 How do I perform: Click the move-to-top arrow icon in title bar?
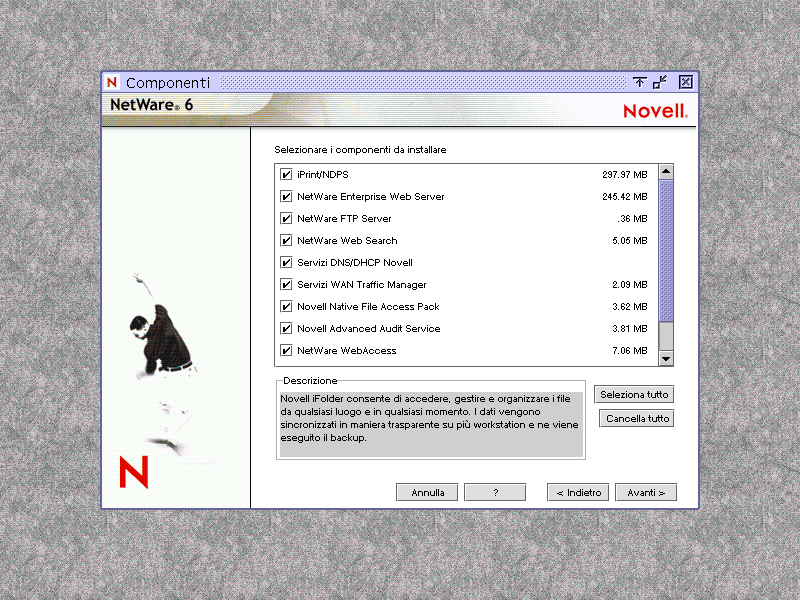tap(639, 82)
